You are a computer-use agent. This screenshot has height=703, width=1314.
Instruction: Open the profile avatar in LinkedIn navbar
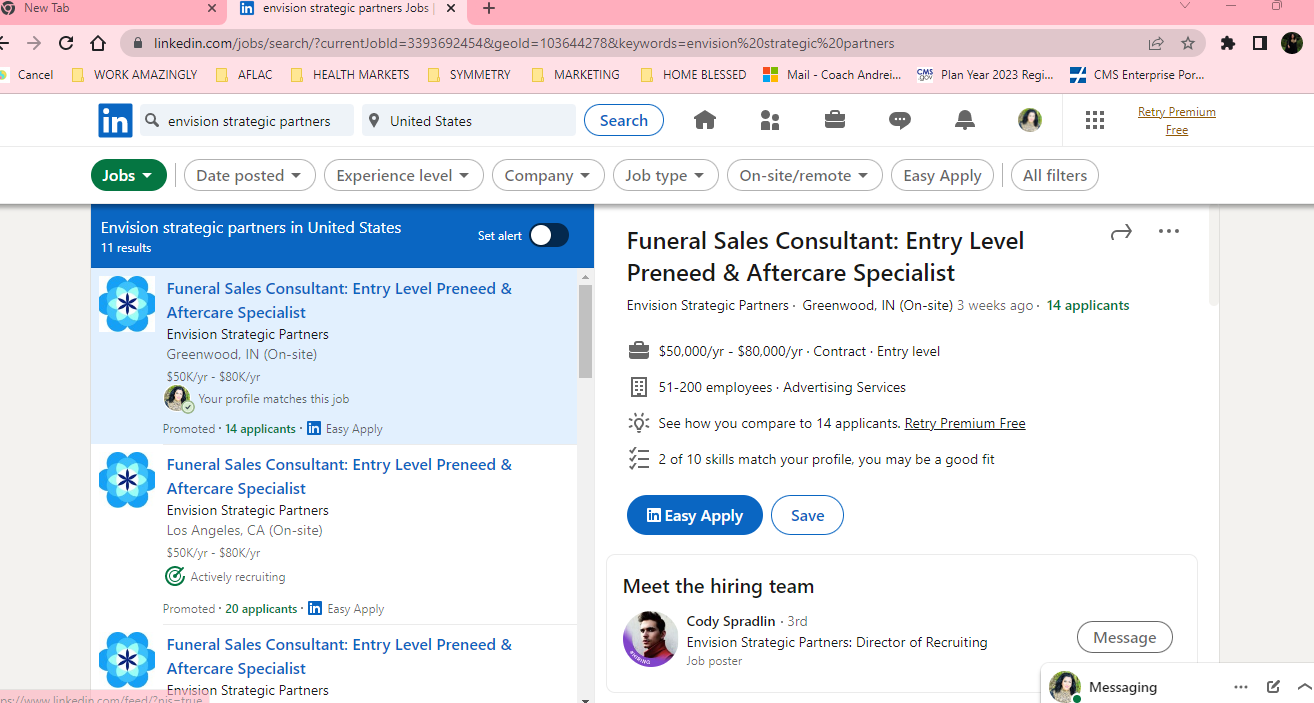1030,120
